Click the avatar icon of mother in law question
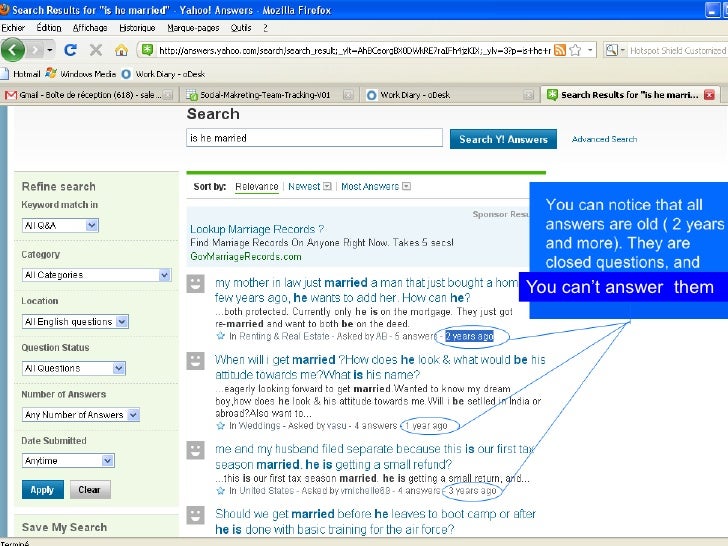The height and width of the screenshot is (546, 728). (195, 283)
